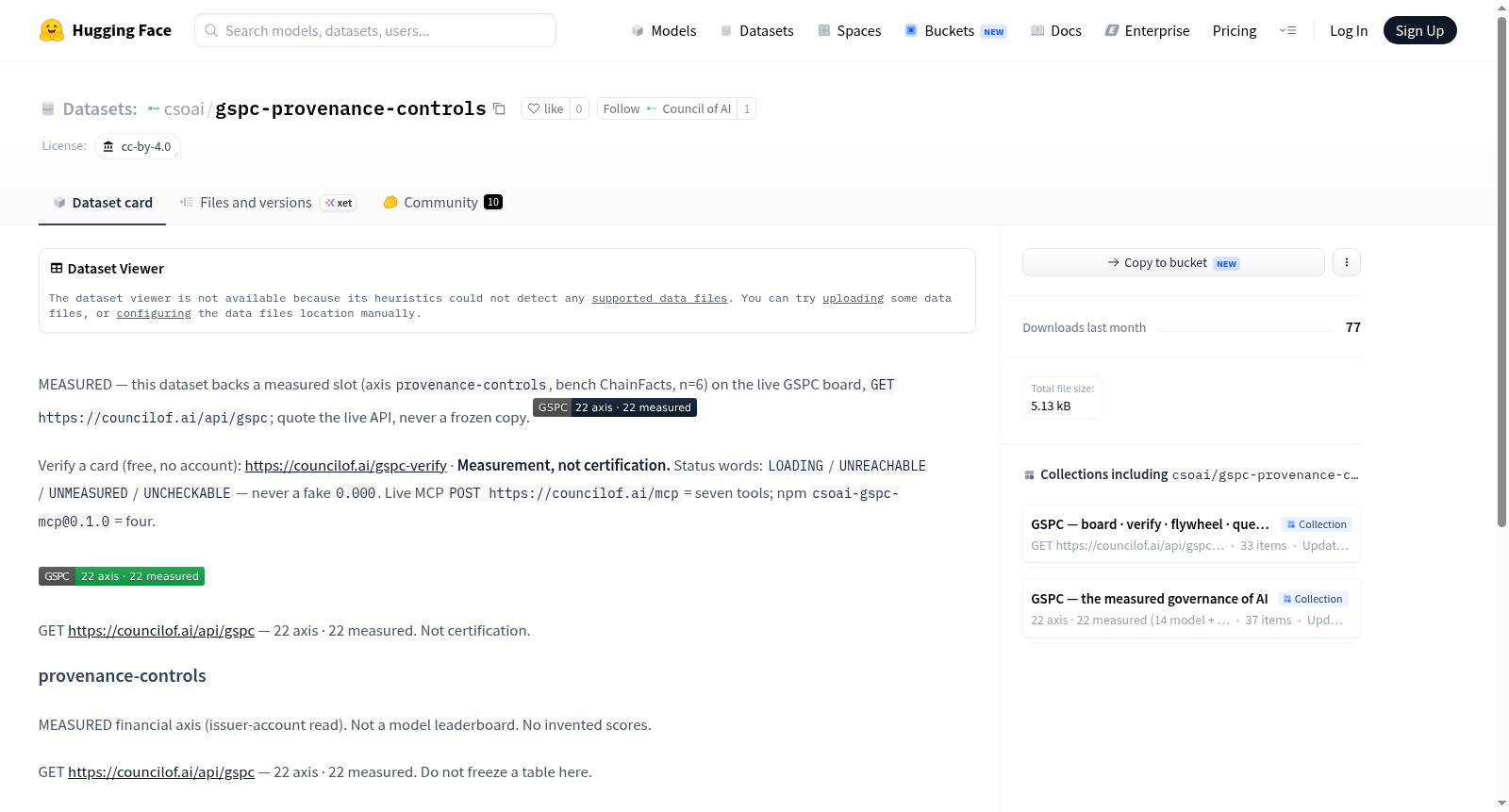Image resolution: width=1509 pixels, height=812 pixels.
Task: Open the councilof.ai/api/gspc link above provenance-controls heading
Action: (x=161, y=630)
